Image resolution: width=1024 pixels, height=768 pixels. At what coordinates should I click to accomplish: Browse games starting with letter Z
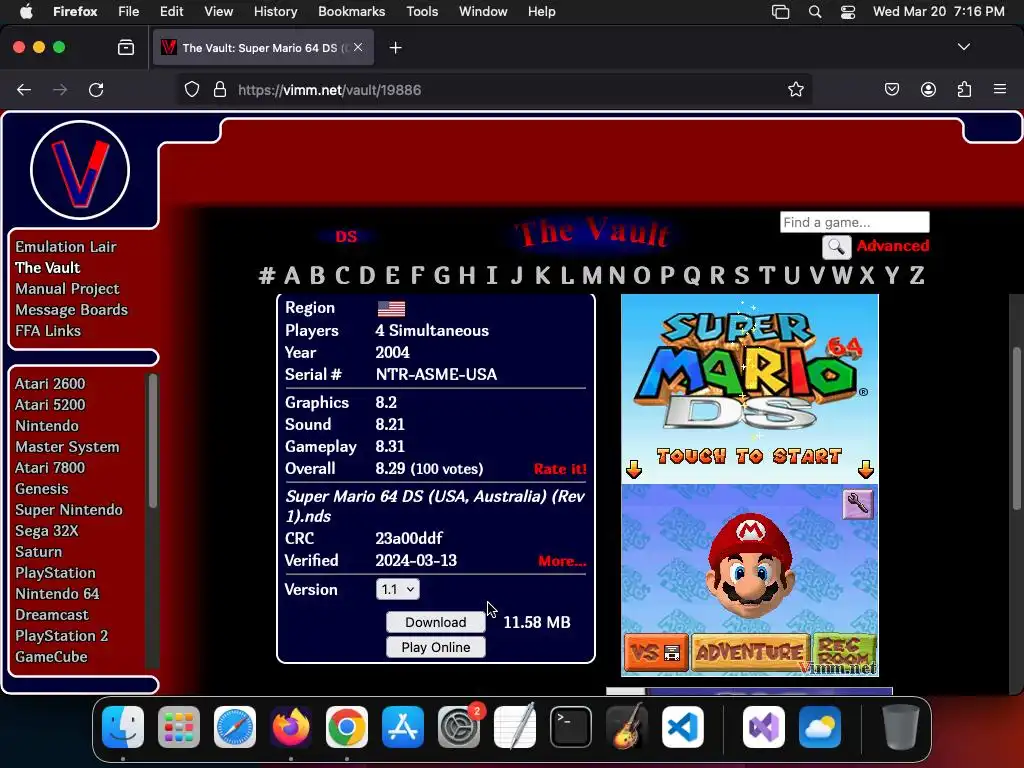917,276
